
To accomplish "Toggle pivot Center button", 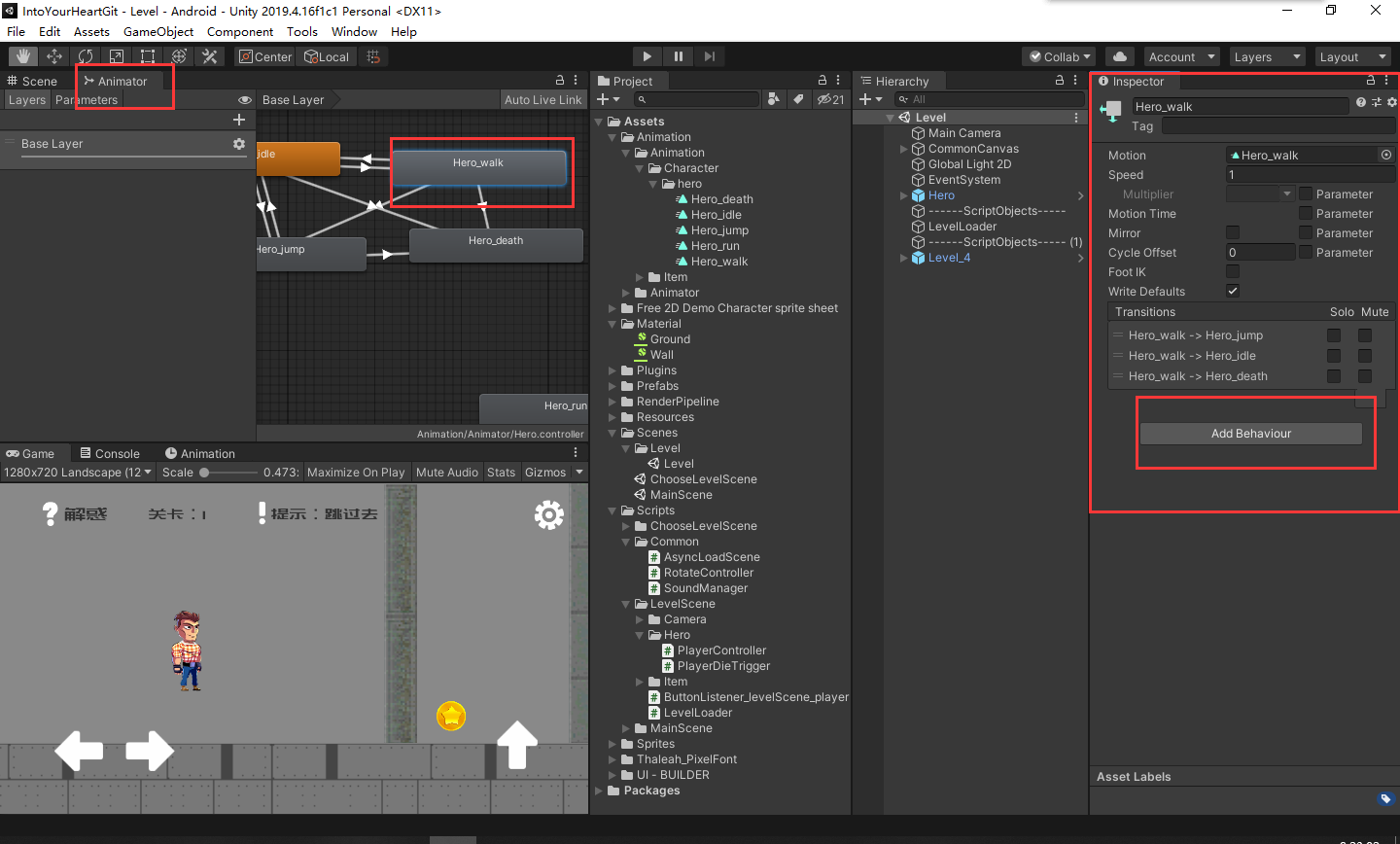I will coord(265,56).
